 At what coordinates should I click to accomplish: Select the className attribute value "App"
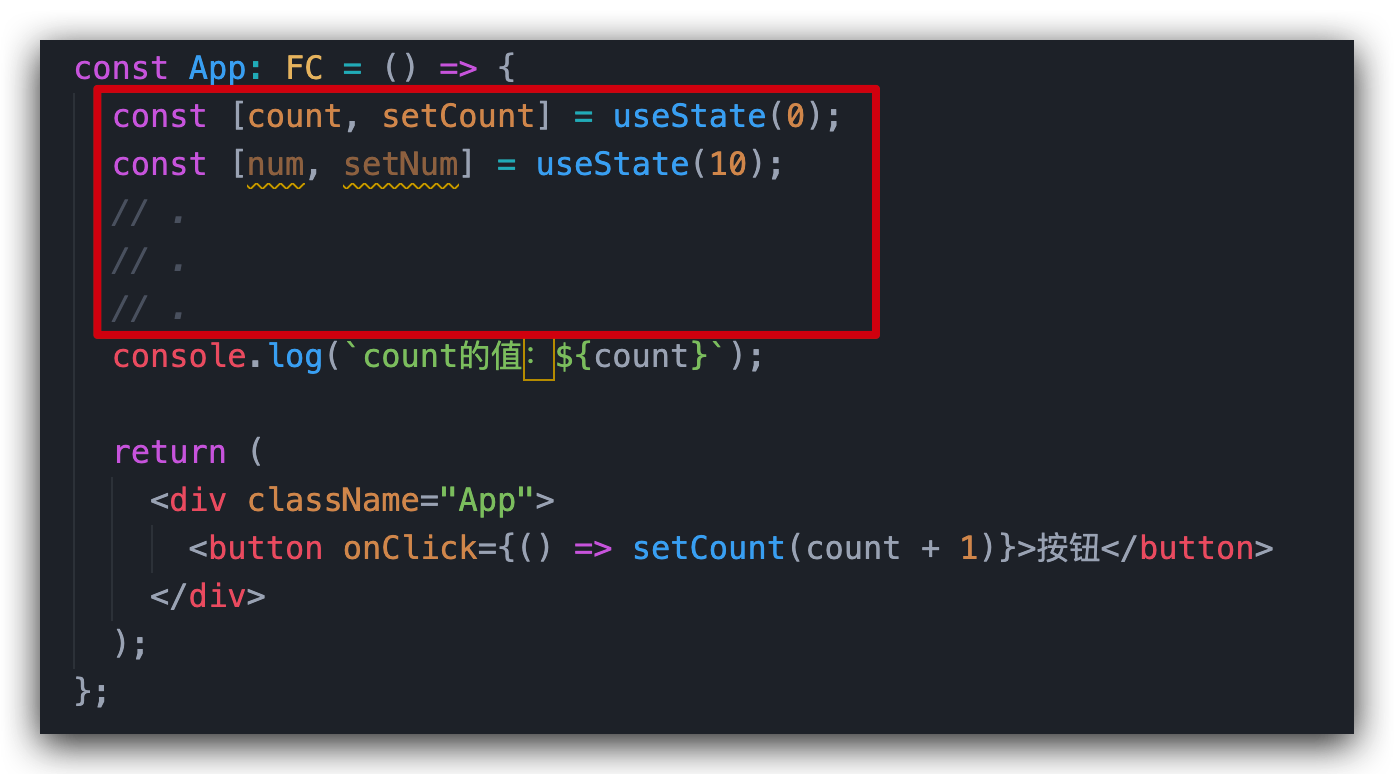click(x=487, y=499)
